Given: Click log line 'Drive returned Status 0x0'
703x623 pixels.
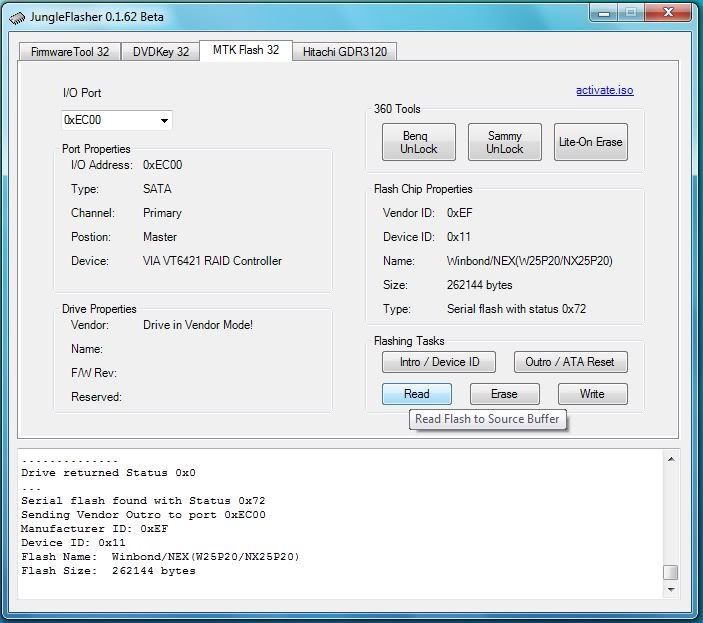Looking at the screenshot, I should (108, 473).
